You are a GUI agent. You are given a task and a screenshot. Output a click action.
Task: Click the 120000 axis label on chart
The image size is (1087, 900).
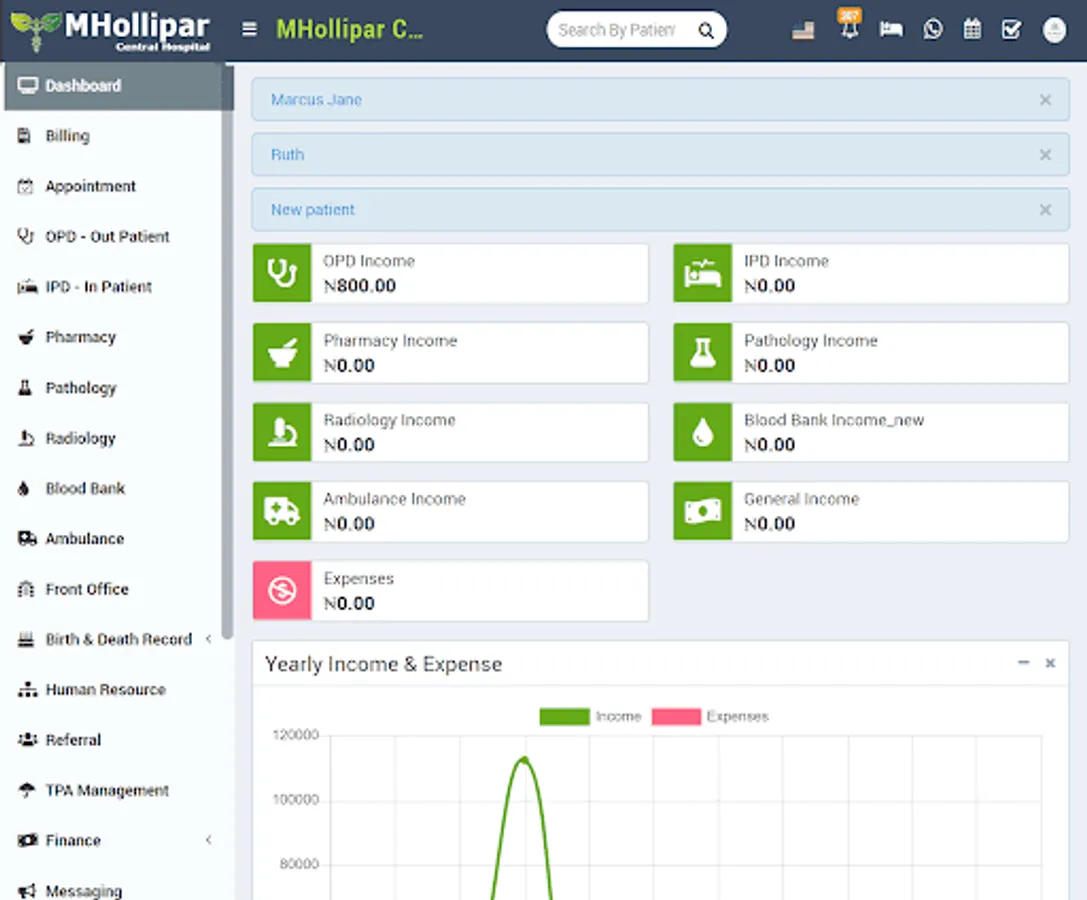coord(295,734)
